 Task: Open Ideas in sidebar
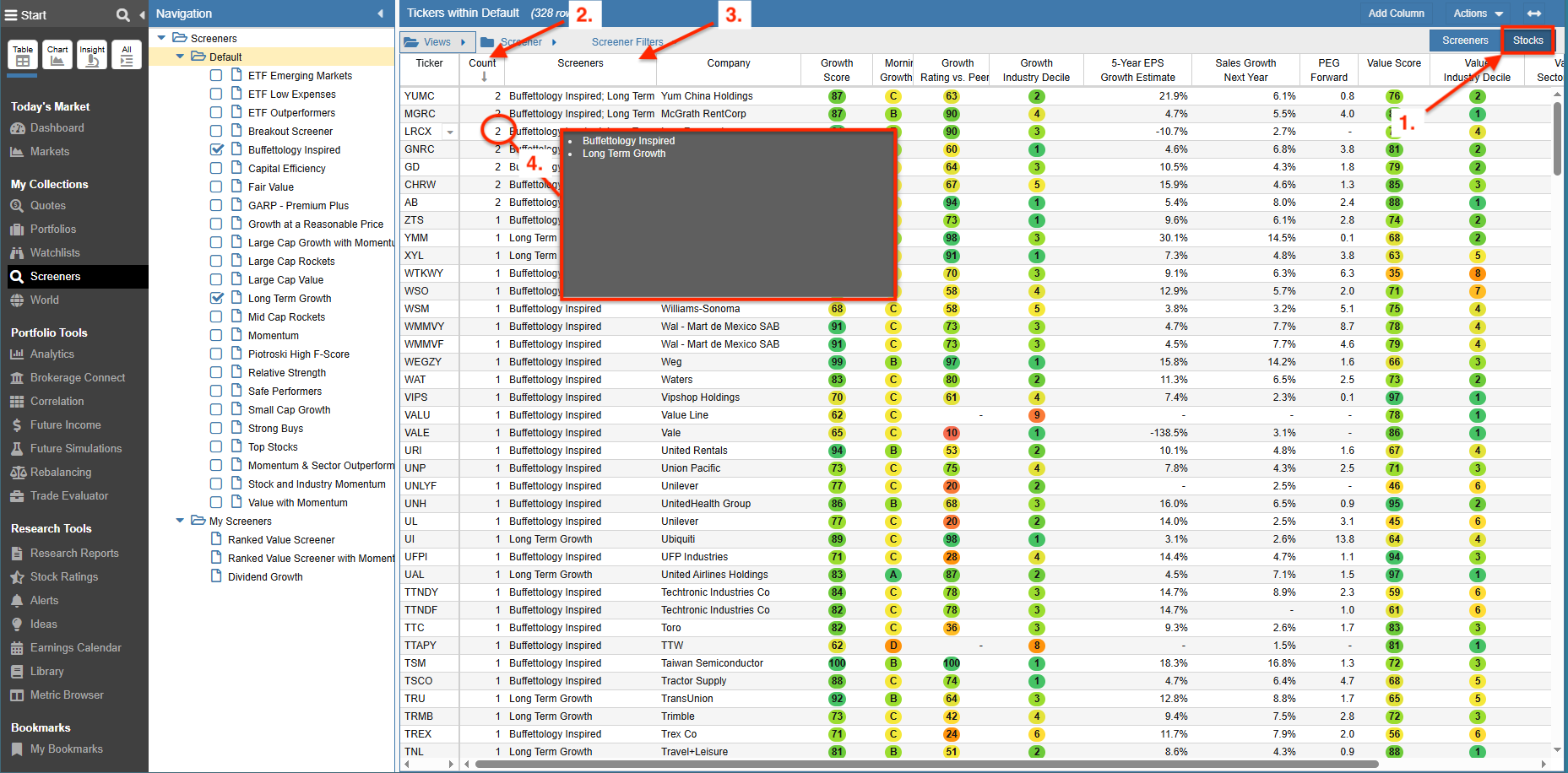(x=43, y=624)
